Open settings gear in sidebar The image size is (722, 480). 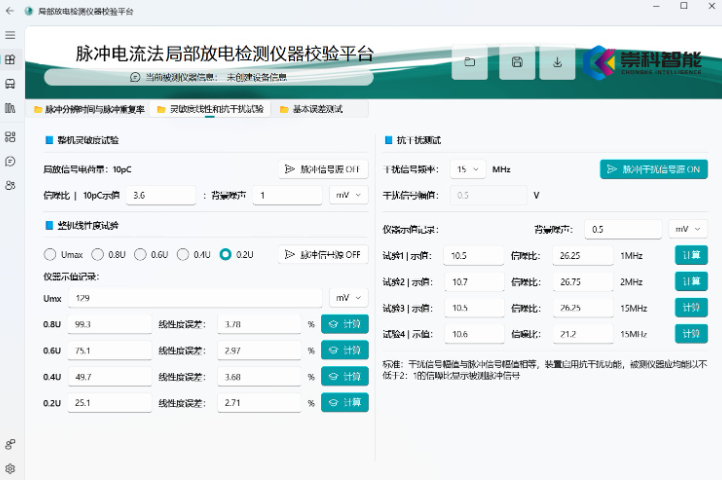coord(10,468)
